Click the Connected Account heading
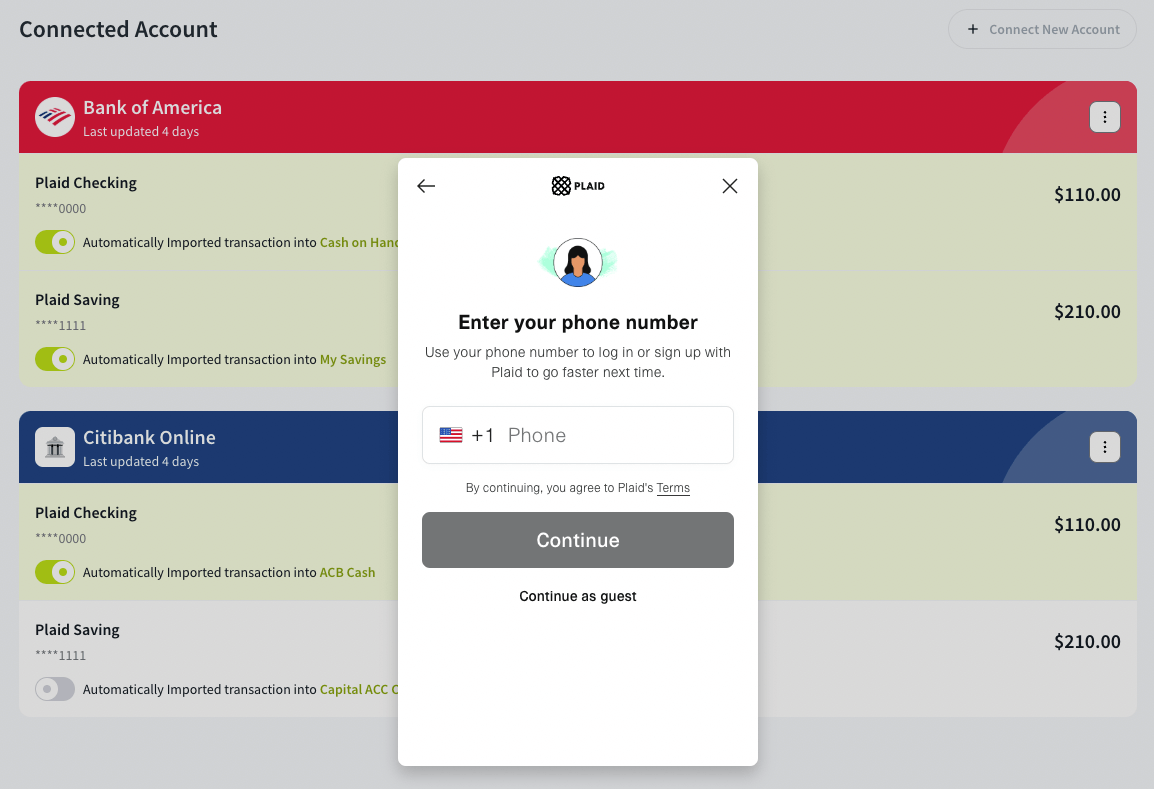 (x=118, y=29)
